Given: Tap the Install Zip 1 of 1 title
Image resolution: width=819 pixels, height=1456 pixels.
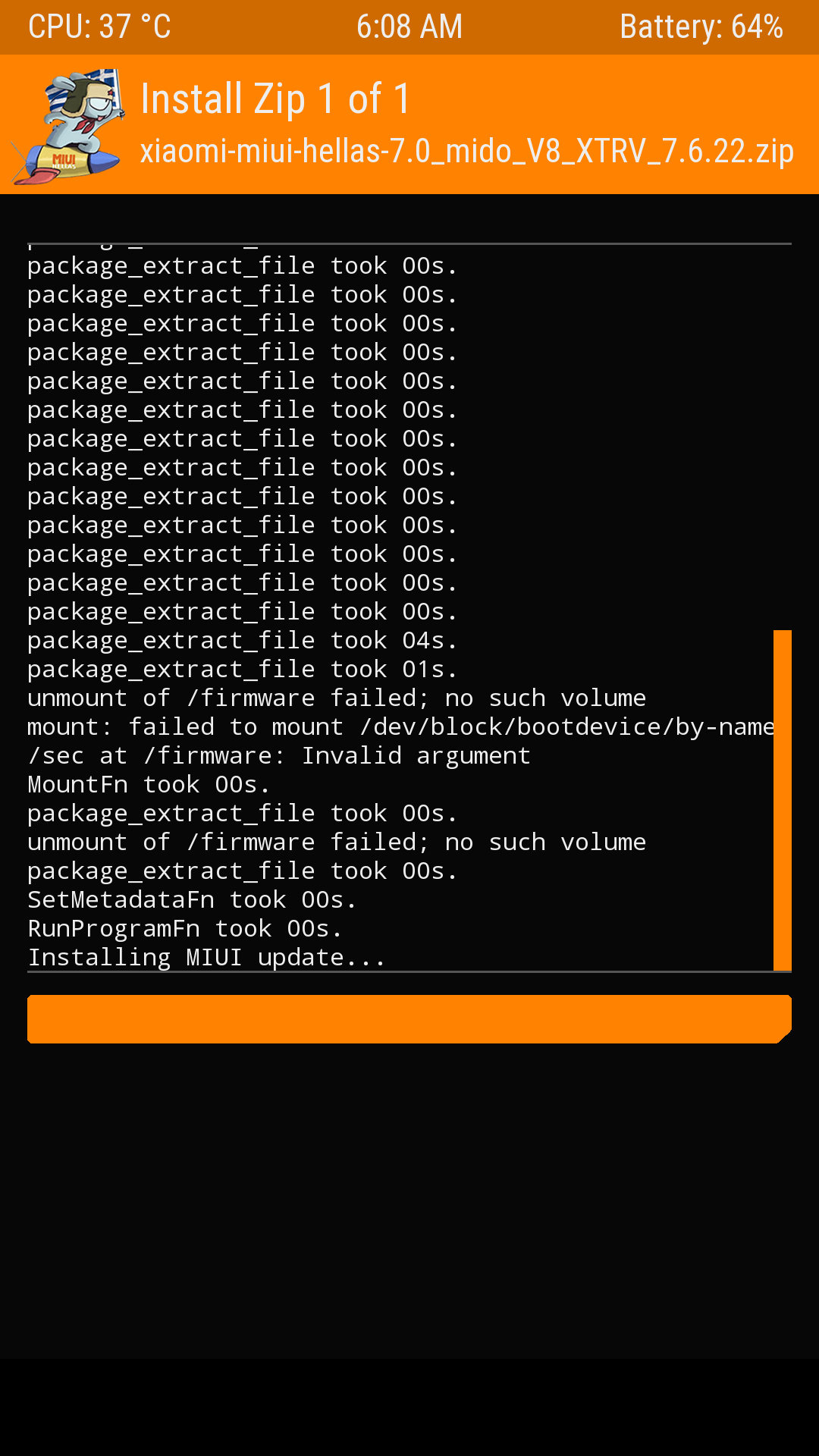Looking at the screenshot, I should click(x=275, y=99).
